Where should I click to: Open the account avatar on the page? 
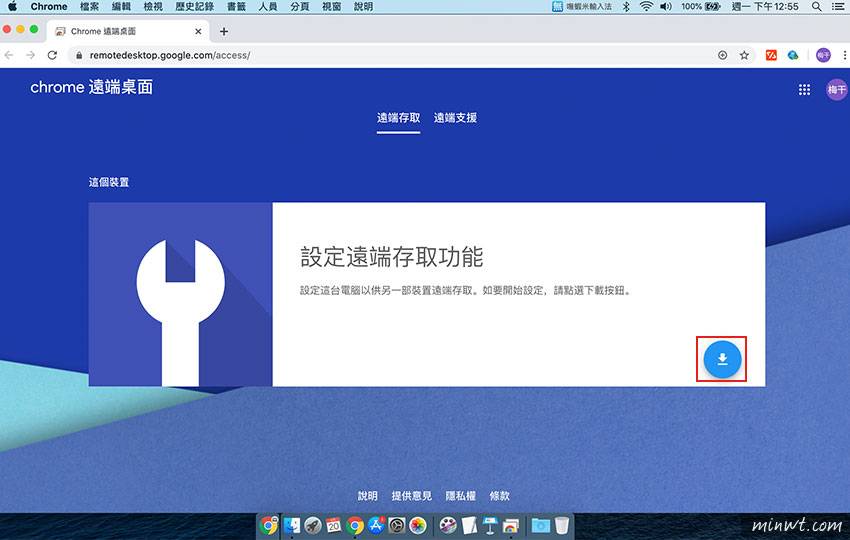click(x=836, y=89)
